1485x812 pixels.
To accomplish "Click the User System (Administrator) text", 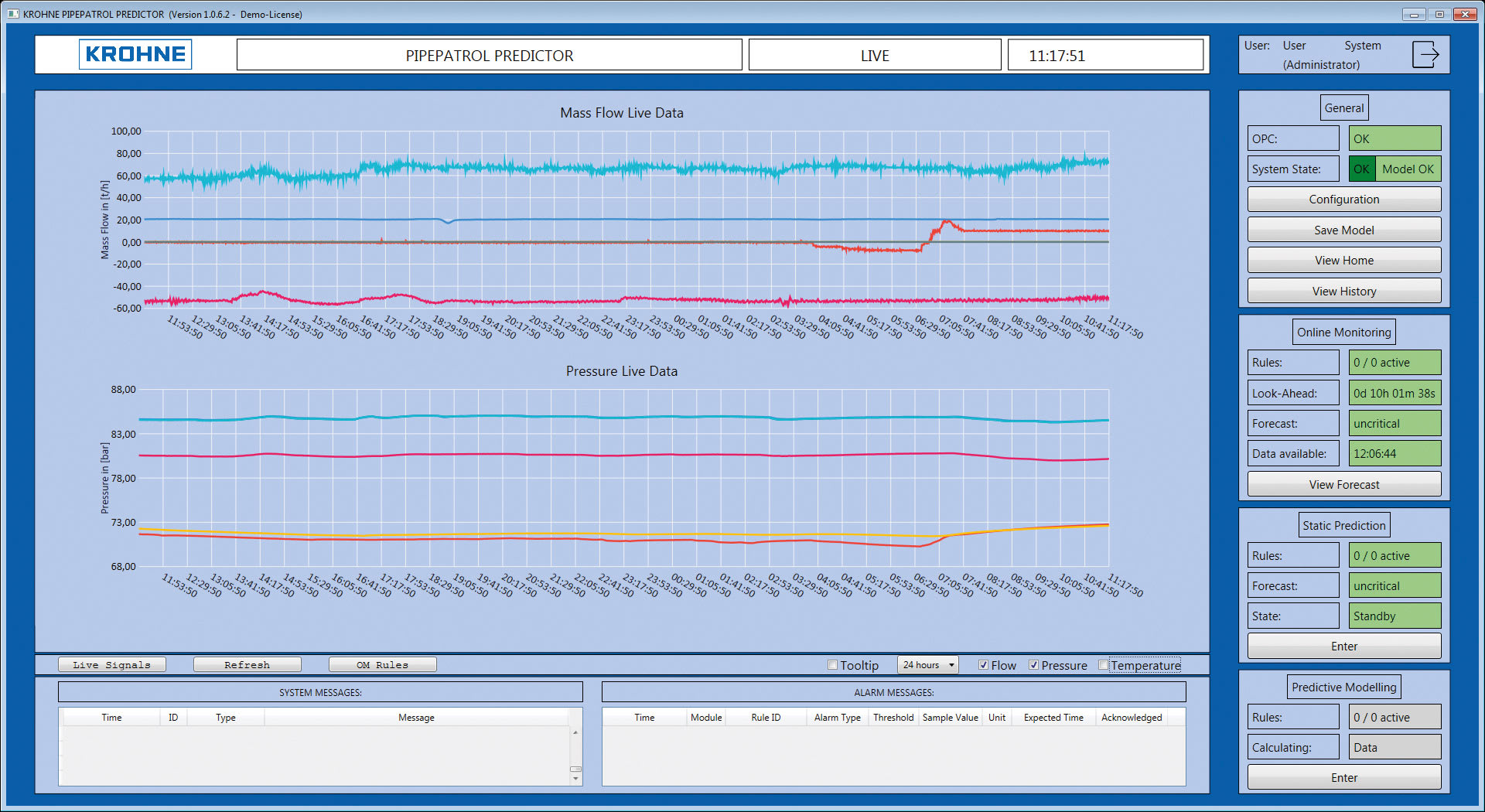I will pos(1332,55).
